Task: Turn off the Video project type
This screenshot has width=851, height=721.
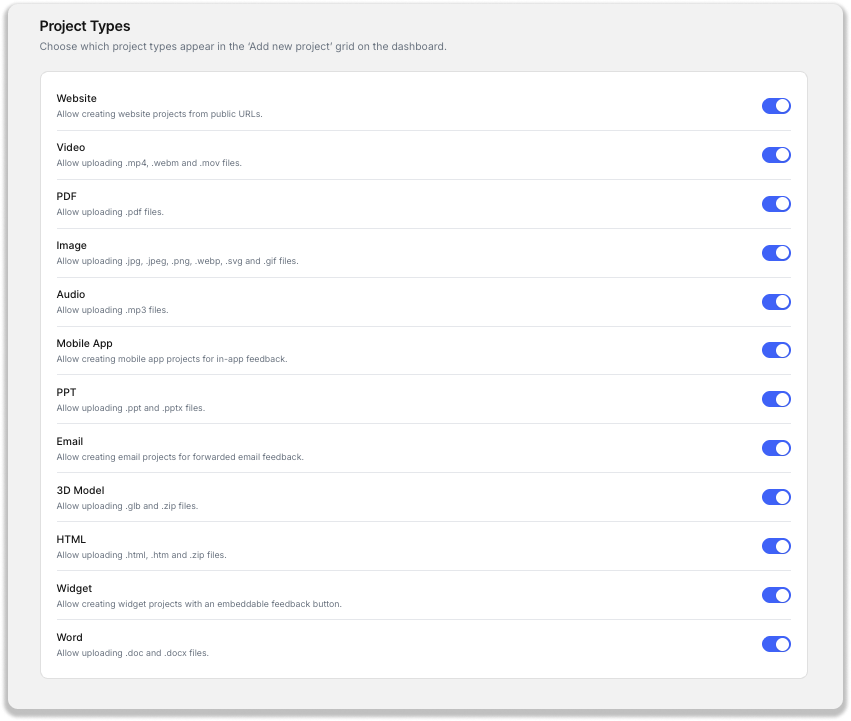Action: point(776,155)
